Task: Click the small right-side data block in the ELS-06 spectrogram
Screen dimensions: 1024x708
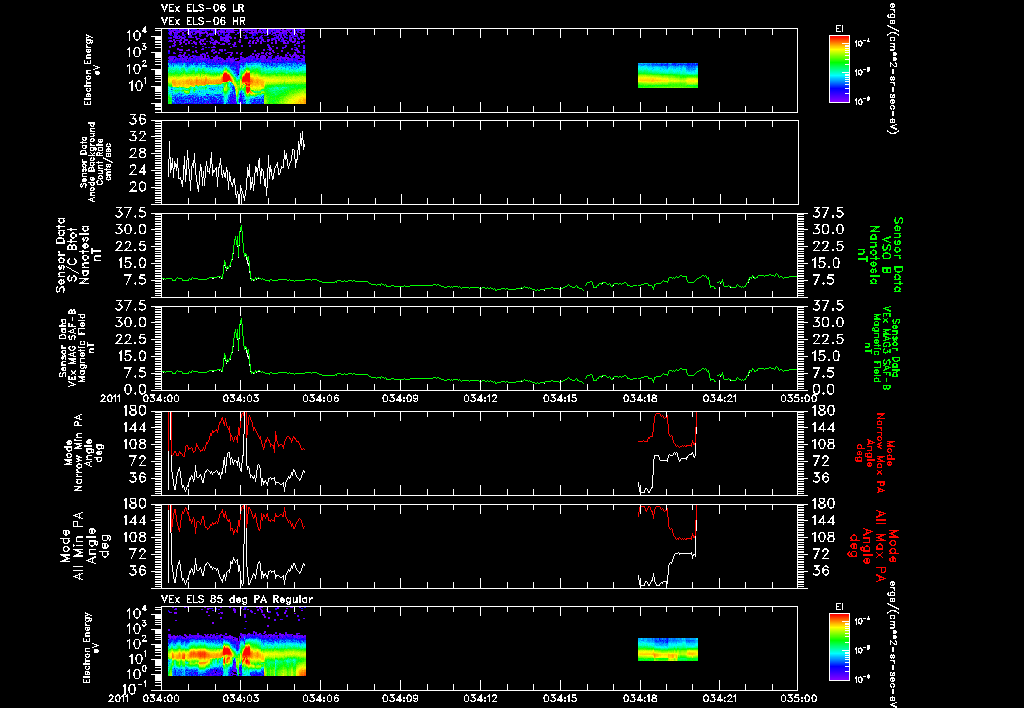Action: [x=667, y=75]
